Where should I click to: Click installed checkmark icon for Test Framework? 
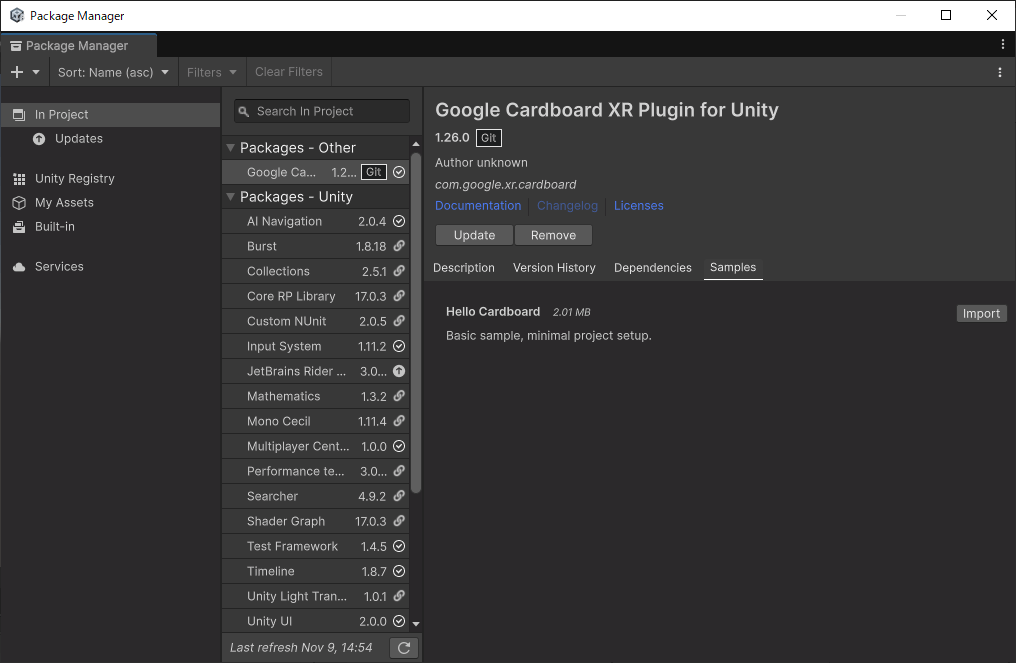coord(399,546)
